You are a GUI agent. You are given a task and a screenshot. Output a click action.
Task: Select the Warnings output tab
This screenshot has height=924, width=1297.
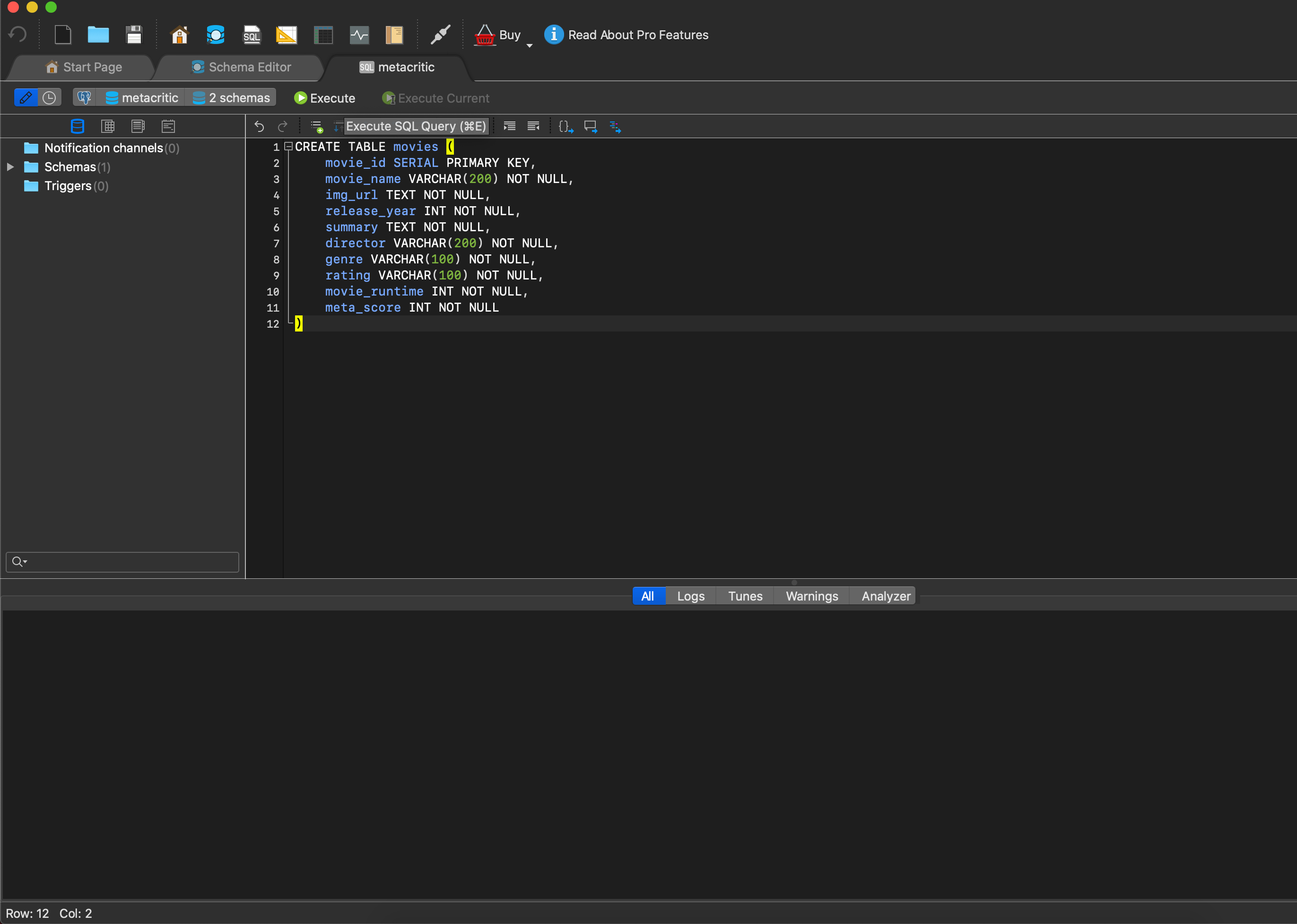811,596
